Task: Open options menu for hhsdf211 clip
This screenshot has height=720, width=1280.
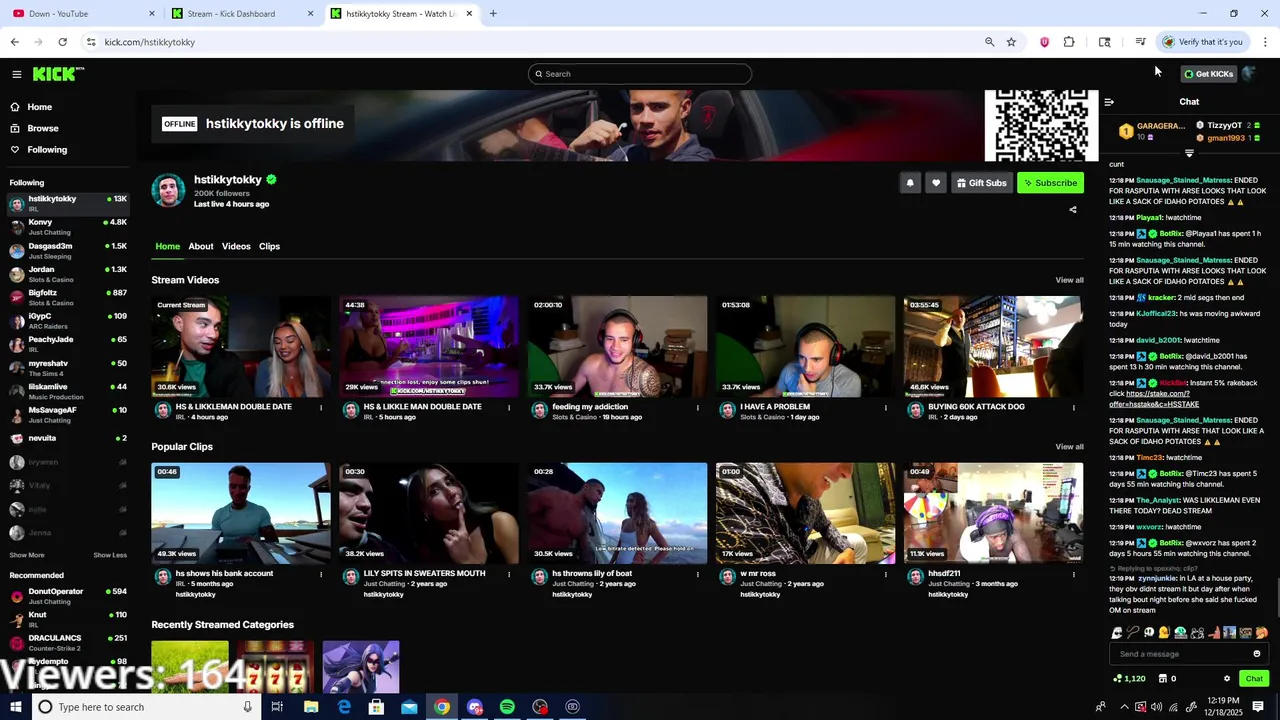Action: [1074, 574]
